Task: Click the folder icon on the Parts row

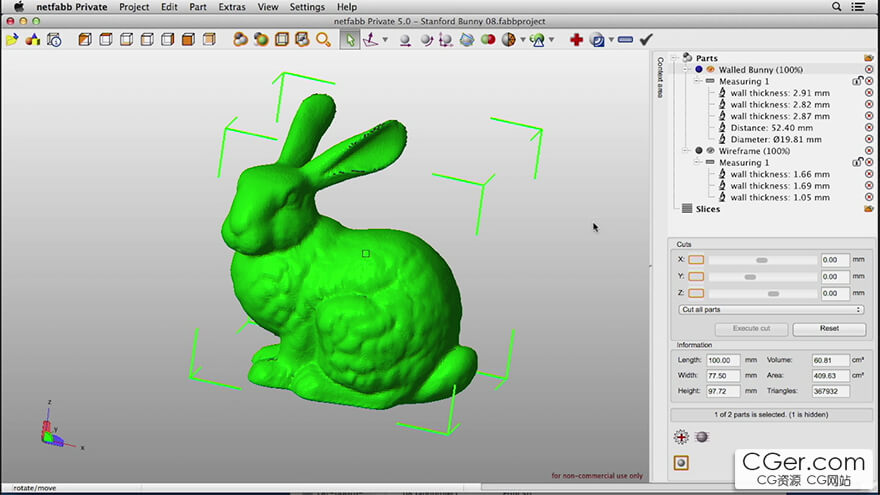Action: tap(869, 58)
